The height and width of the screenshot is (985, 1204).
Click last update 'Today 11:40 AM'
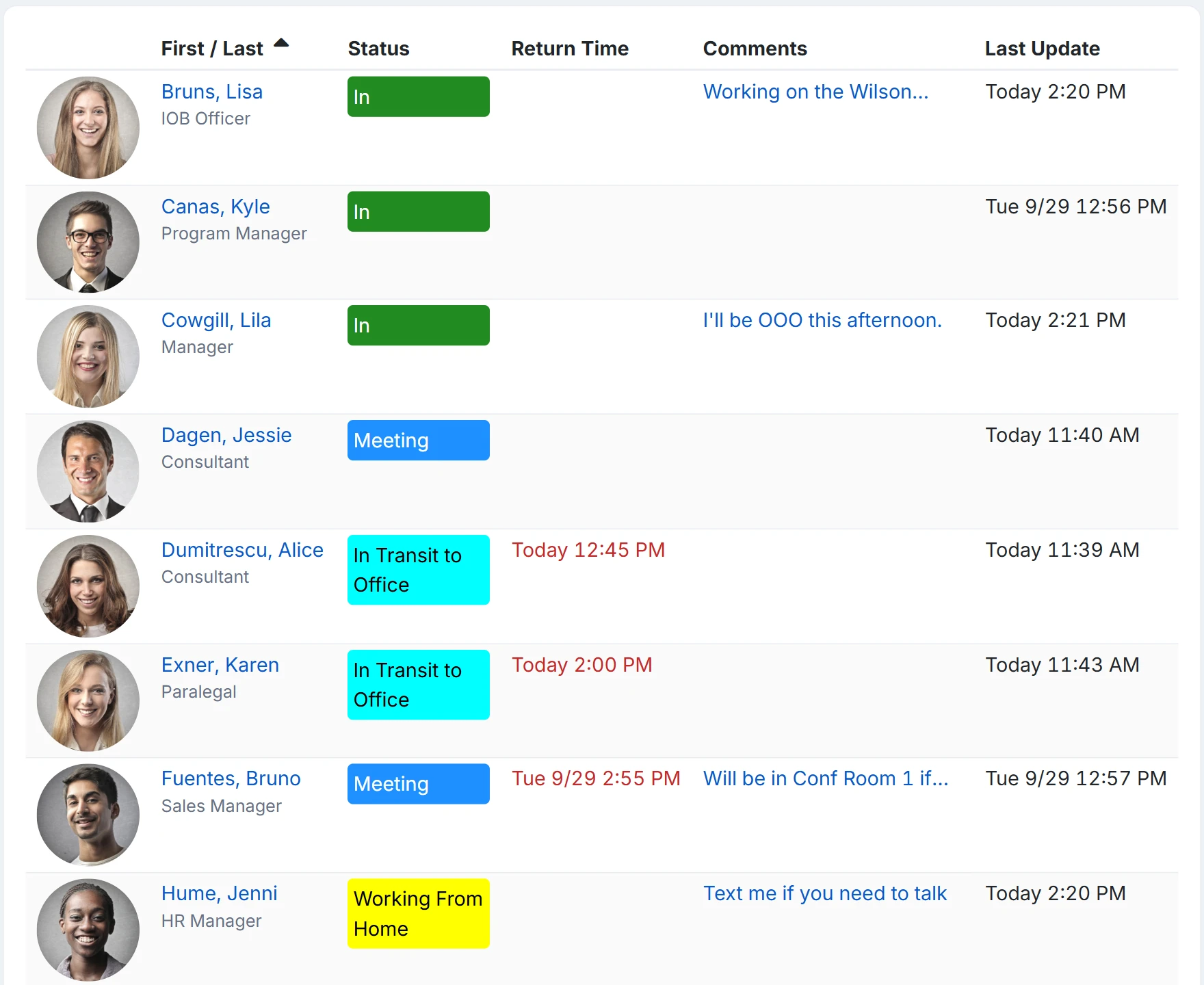point(1062,435)
